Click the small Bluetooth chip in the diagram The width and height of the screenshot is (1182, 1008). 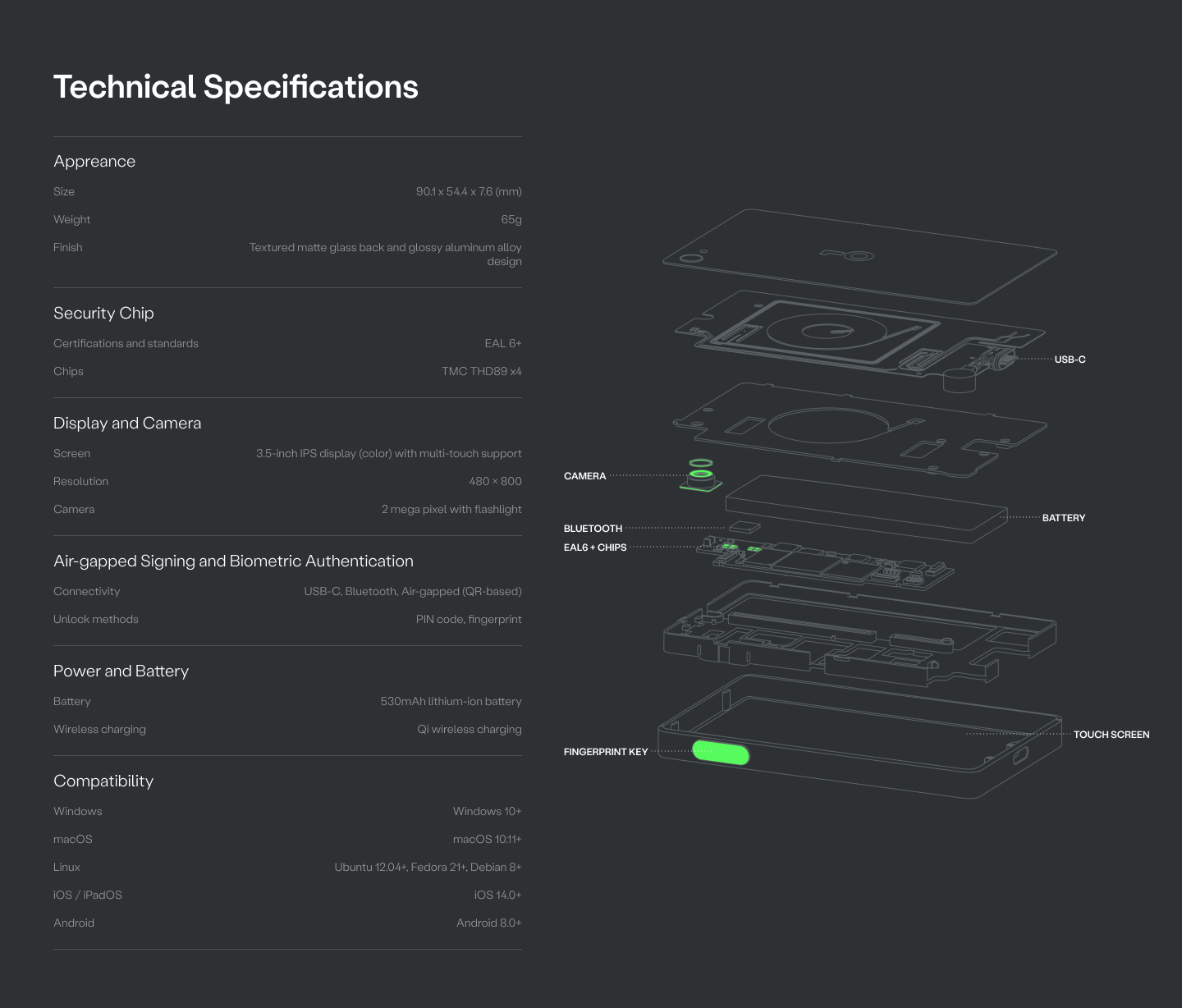tap(744, 527)
